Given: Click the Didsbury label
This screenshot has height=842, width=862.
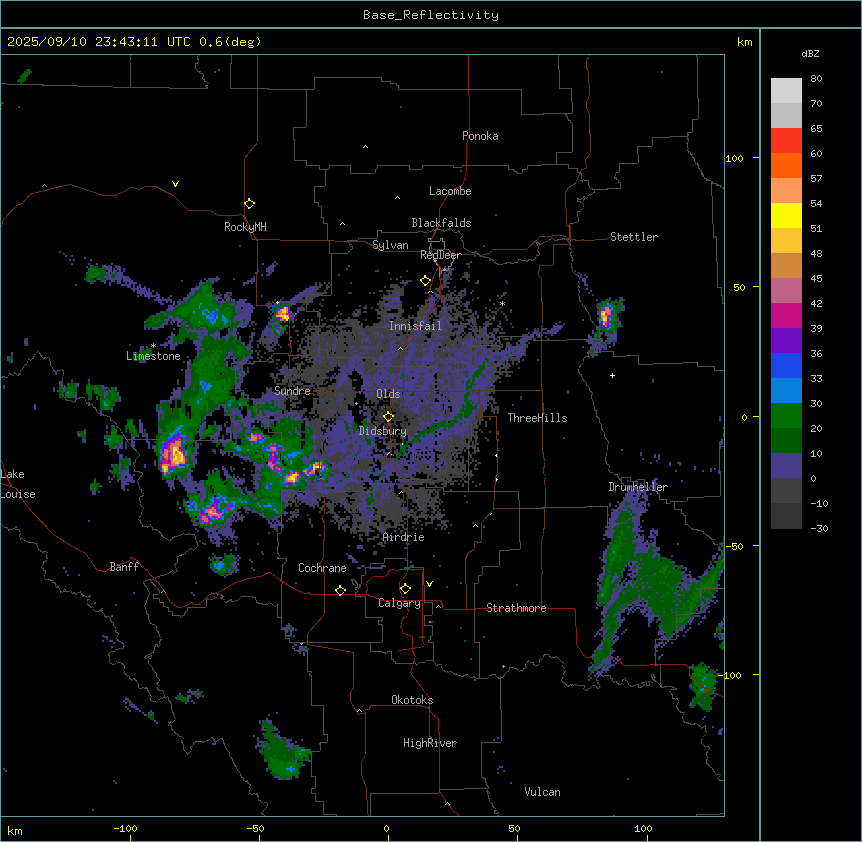Looking at the screenshot, I should [383, 431].
